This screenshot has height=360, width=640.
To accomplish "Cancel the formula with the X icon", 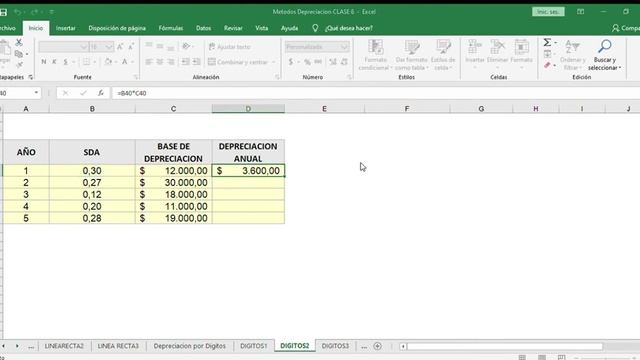I will (x=65, y=93).
